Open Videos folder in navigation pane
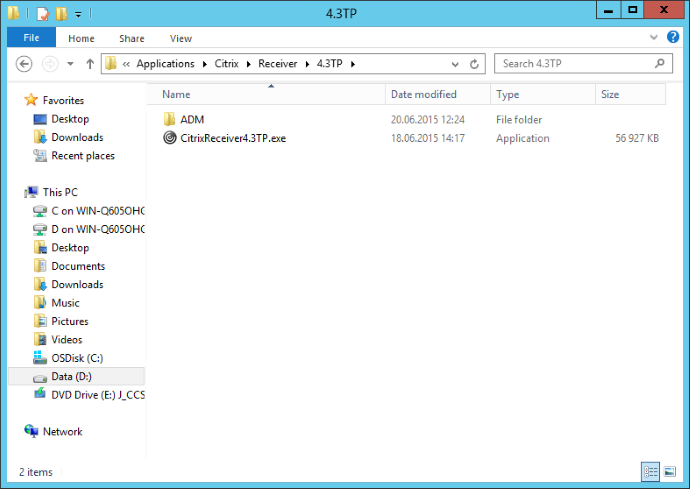 (x=67, y=340)
